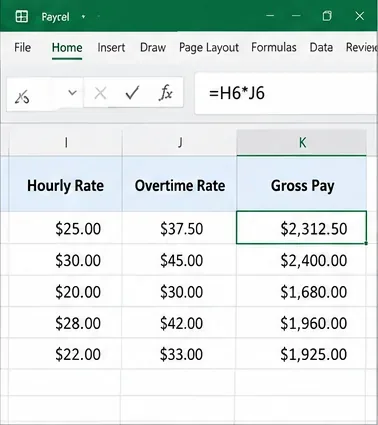Image resolution: width=378 pixels, height=425 pixels.
Task: Confirm formula with the checkmark icon
Action: pyautogui.click(x=132, y=93)
